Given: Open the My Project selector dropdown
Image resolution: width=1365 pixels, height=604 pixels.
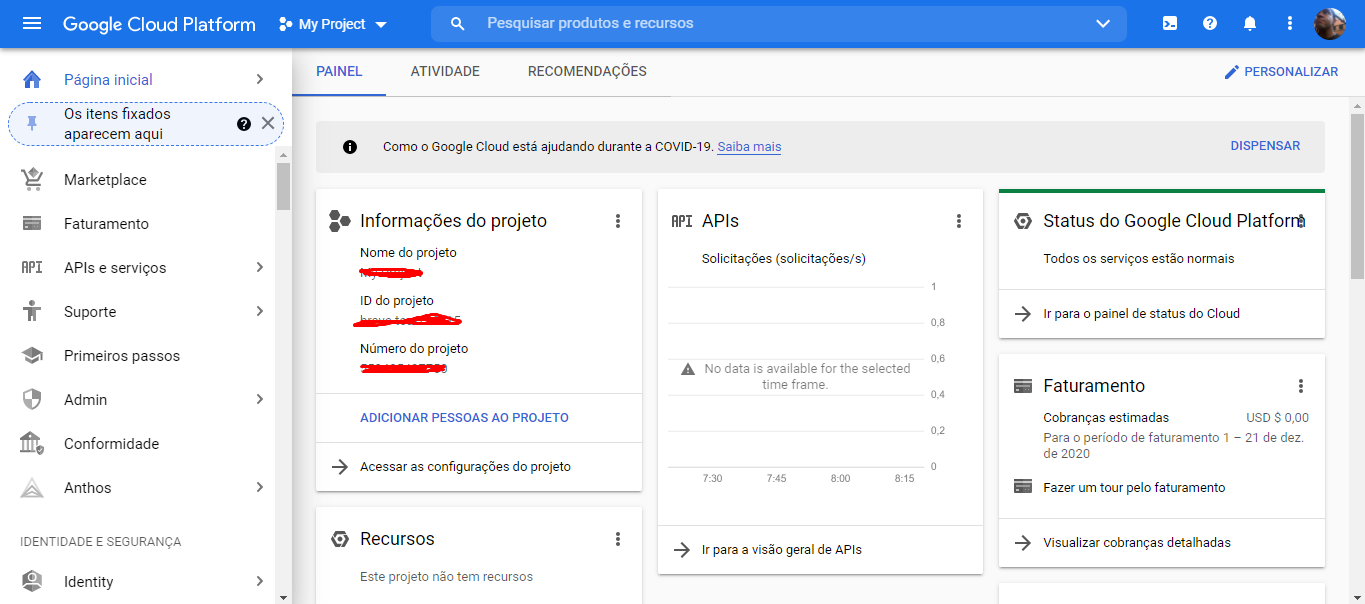Looking at the screenshot, I should tap(333, 24).
